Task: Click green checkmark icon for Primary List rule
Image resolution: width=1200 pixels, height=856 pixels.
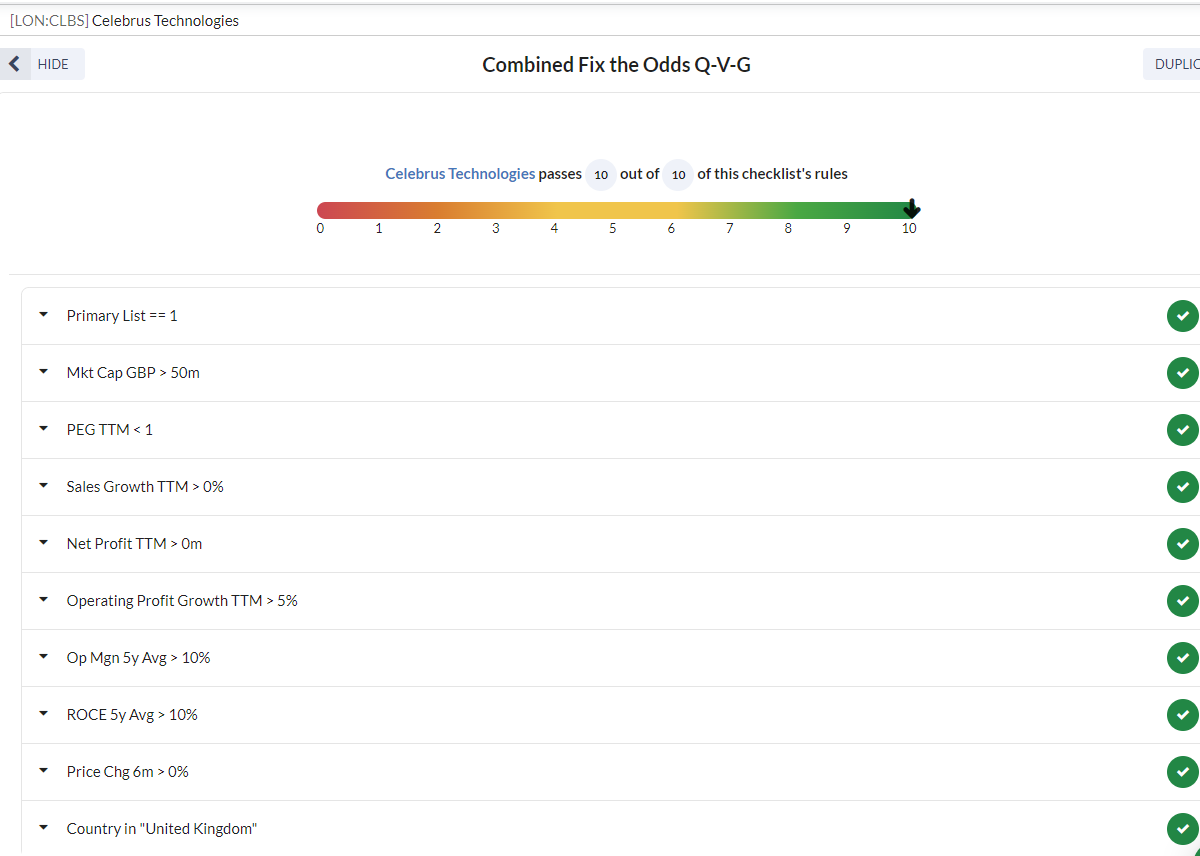Action: (1182, 316)
